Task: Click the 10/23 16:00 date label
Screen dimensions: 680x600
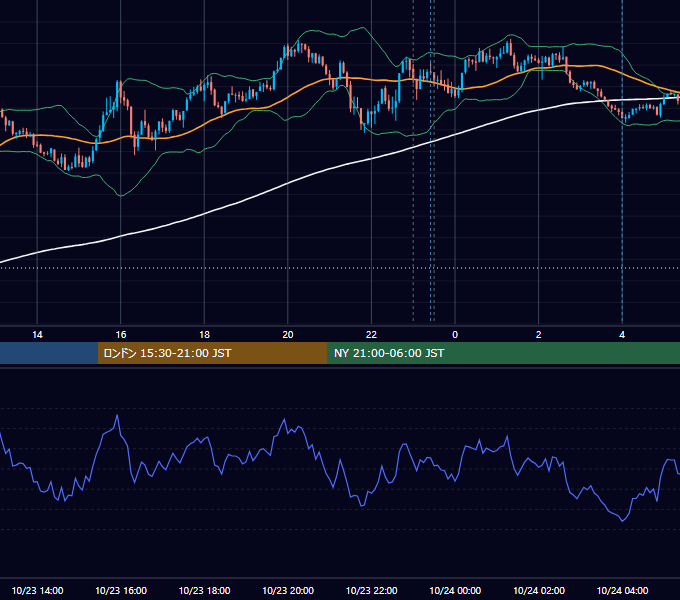Action: (x=121, y=590)
